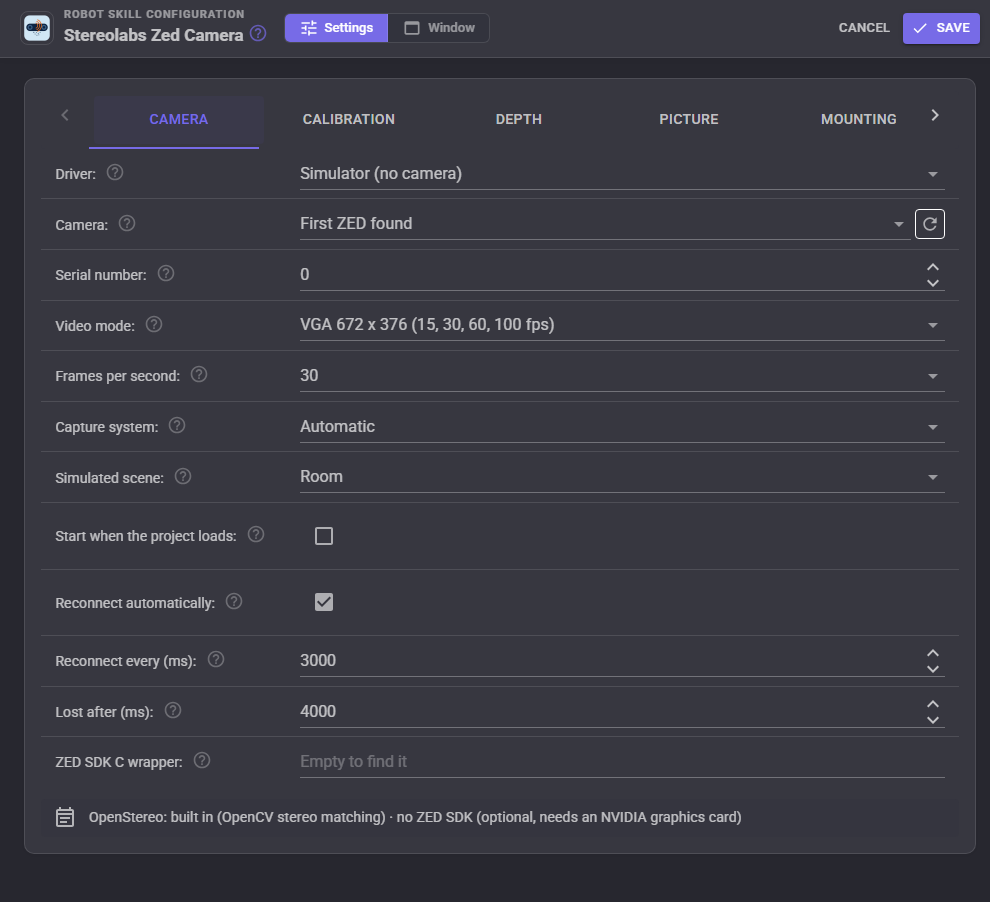Click the ZED SDK C wrapper path field
The width and height of the screenshot is (990, 902).
click(622, 762)
